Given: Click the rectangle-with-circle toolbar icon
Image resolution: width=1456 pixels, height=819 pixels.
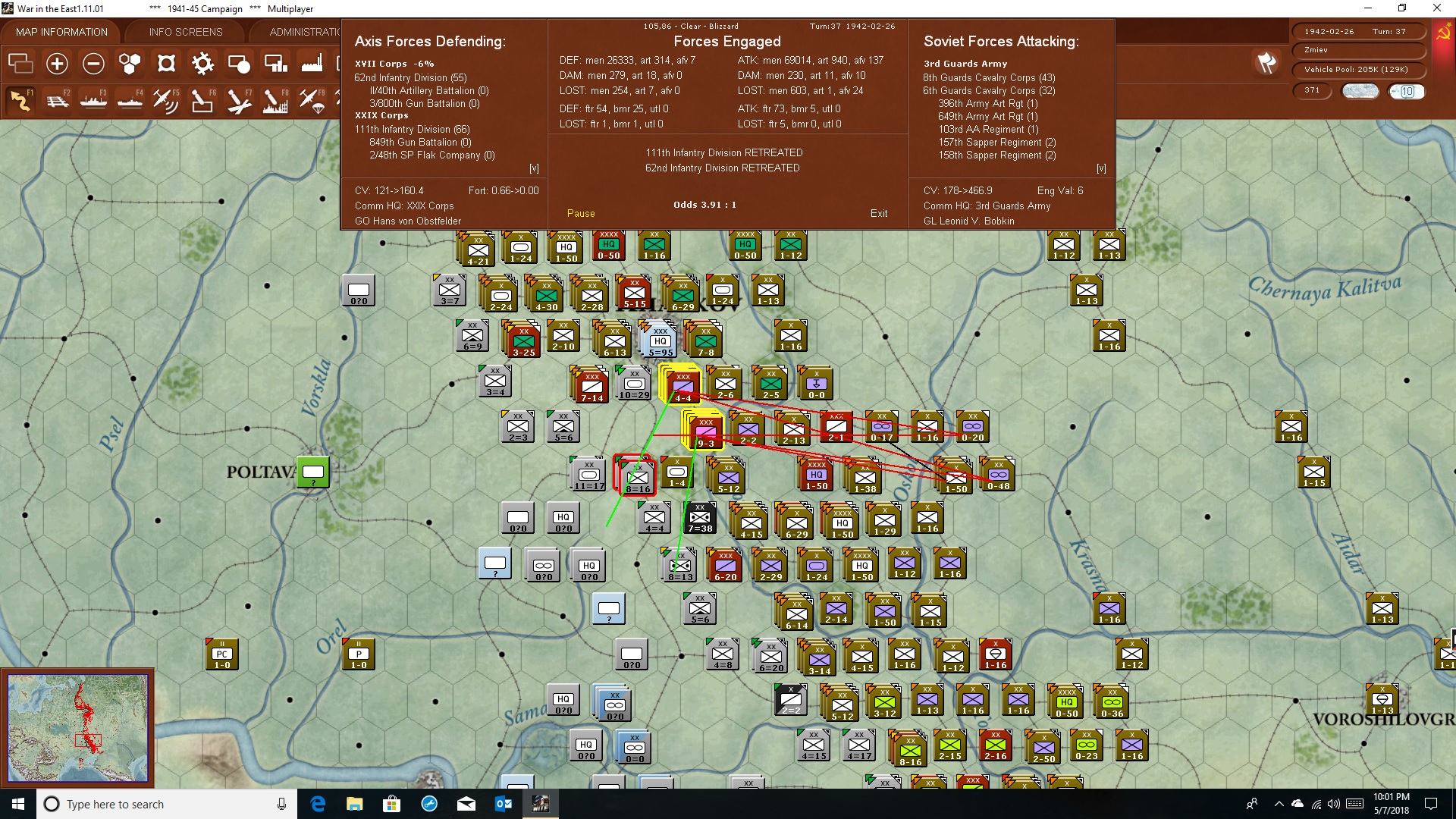Looking at the screenshot, I should [x=239, y=64].
